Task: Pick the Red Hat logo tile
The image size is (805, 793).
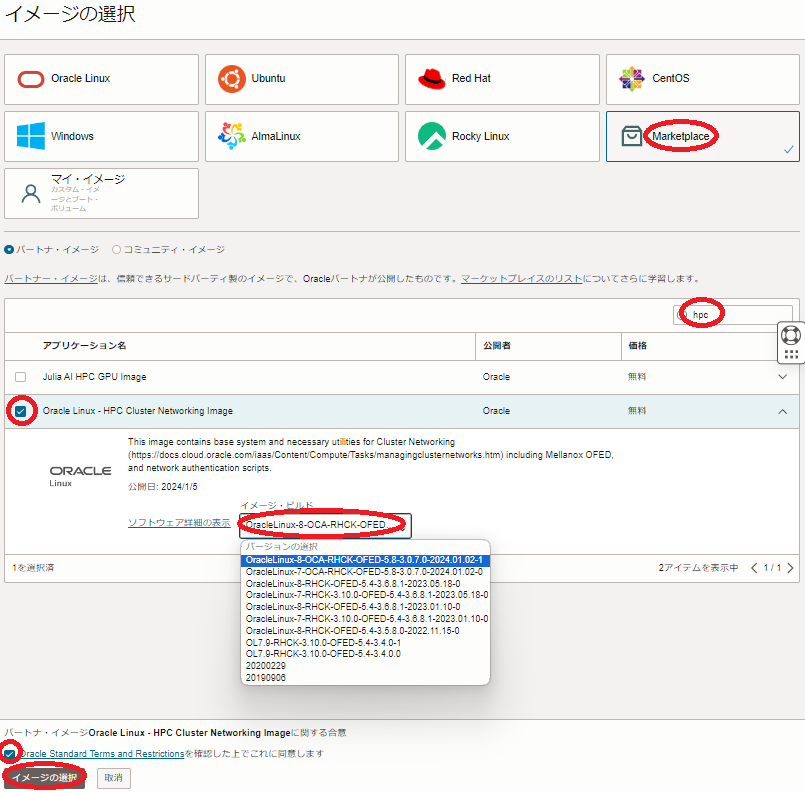Action: 432,79
